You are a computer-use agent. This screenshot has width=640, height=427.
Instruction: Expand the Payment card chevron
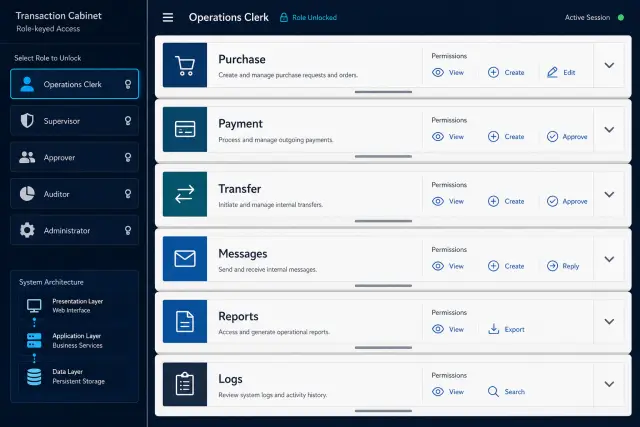click(x=609, y=130)
